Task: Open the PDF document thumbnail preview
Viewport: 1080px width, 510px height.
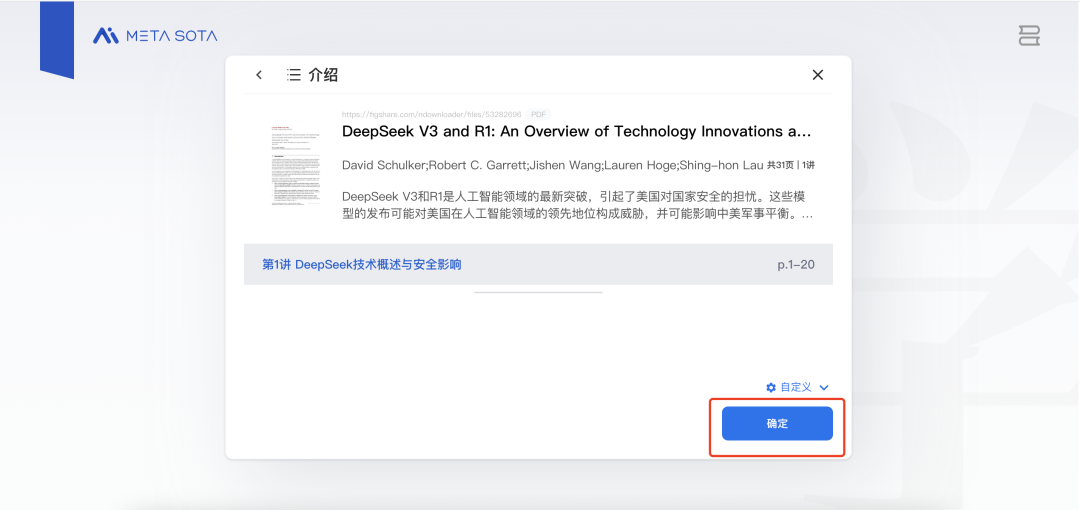Action: point(295,165)
